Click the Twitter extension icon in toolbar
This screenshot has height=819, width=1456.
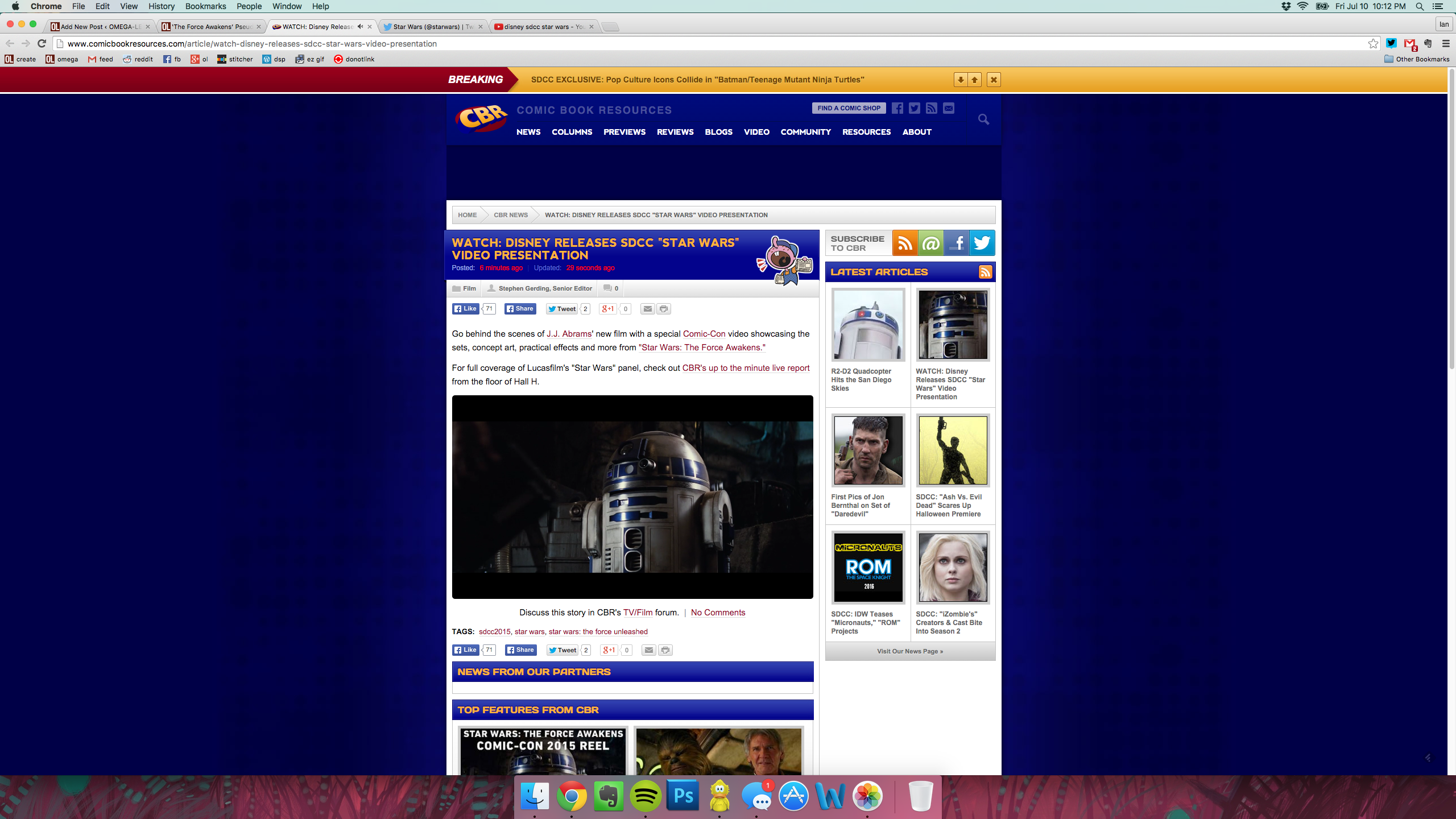pyautogui.click(x=1391, y=43)
